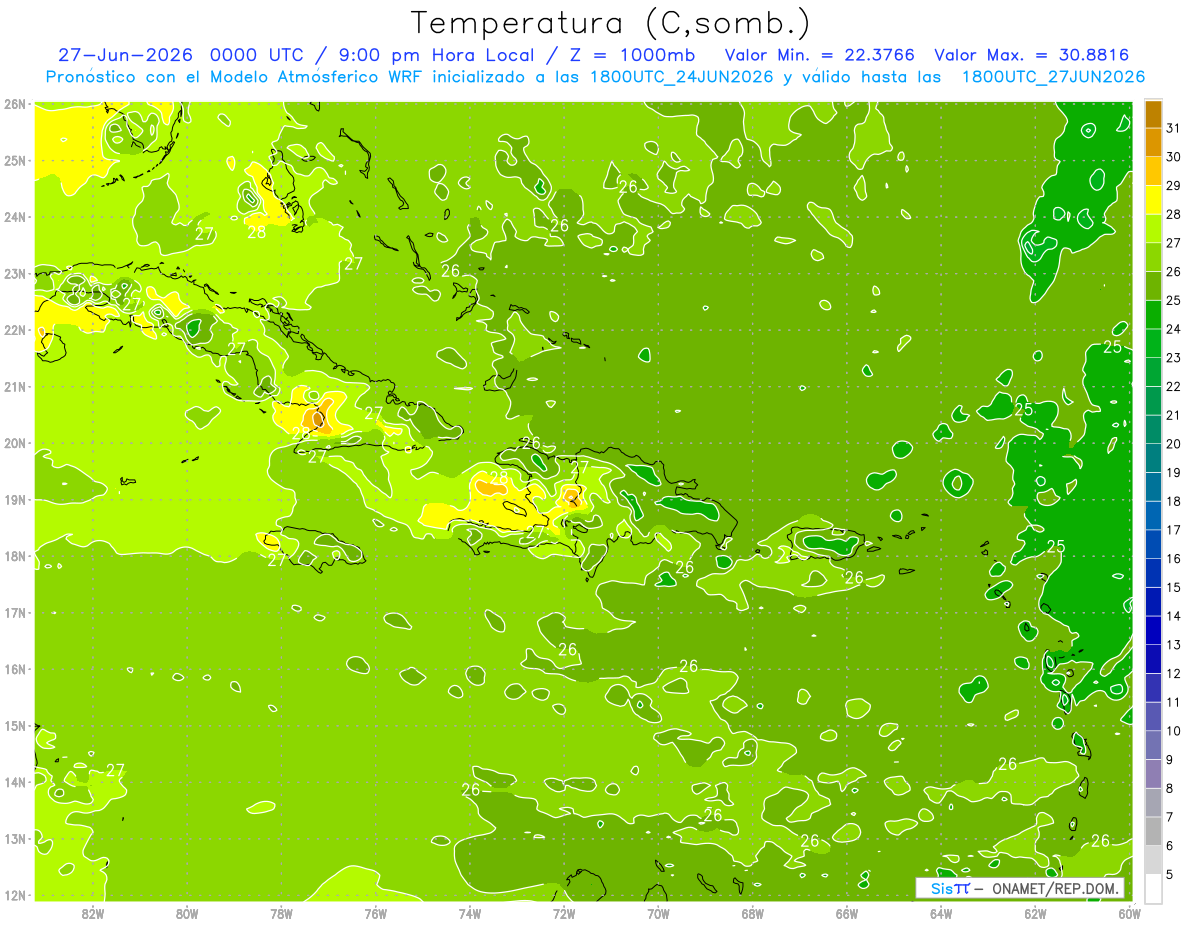Click the 22N latitude axis label

tap(14, 330)
